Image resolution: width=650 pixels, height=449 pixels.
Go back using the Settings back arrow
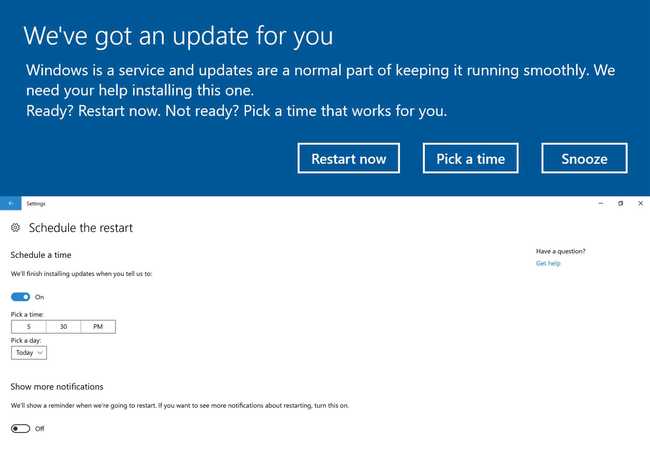point(10,203)
